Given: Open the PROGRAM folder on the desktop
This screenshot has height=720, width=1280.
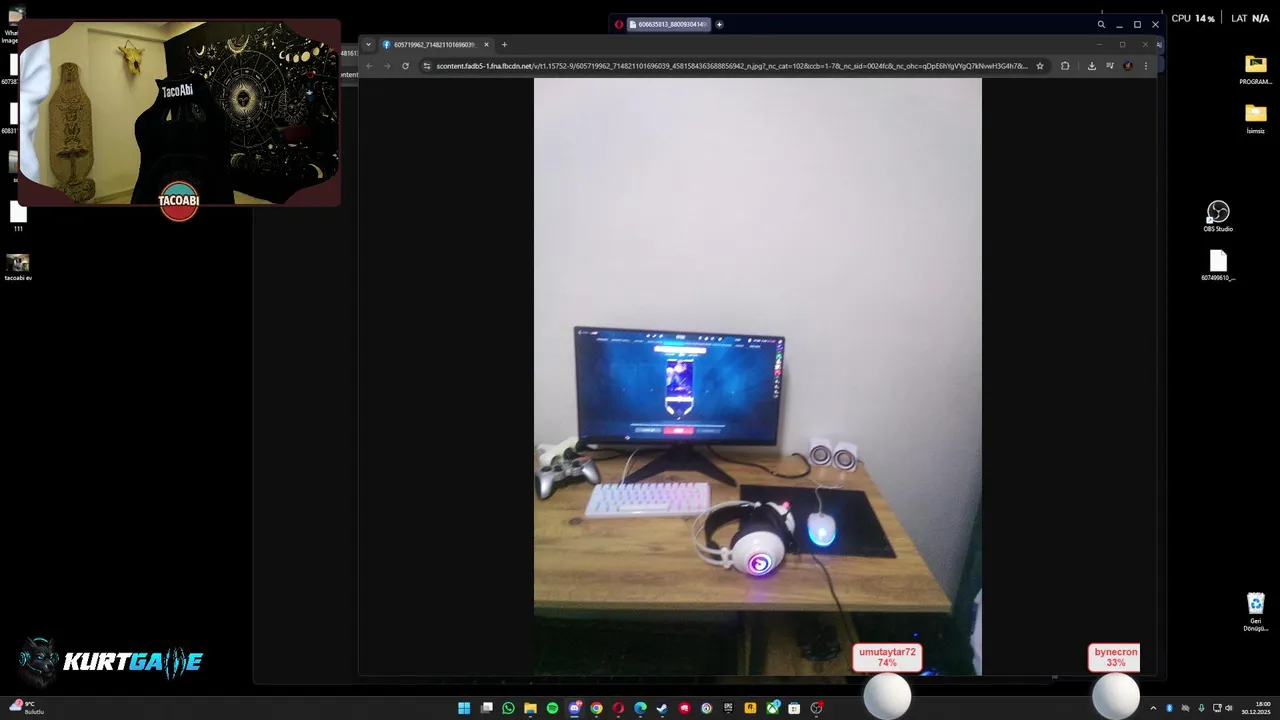Looking at the screenshot, I should 1255,69.
